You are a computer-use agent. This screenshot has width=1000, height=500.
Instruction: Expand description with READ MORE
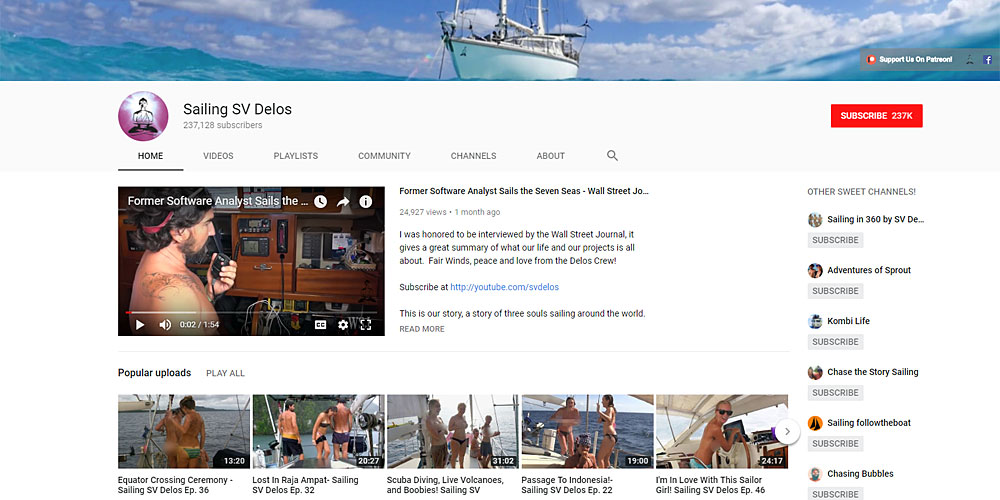pyautogui.click(x=422, y=329)
